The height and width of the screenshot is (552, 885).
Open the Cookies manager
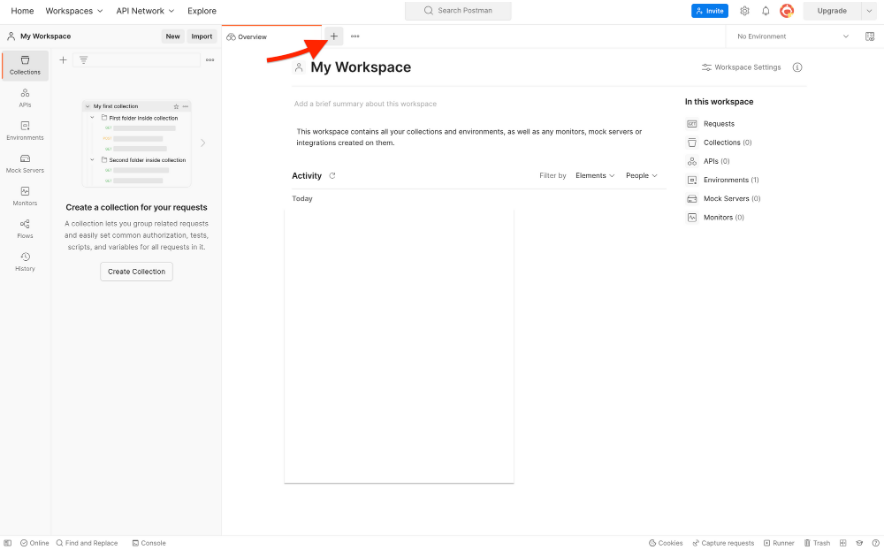coord(665,543)
